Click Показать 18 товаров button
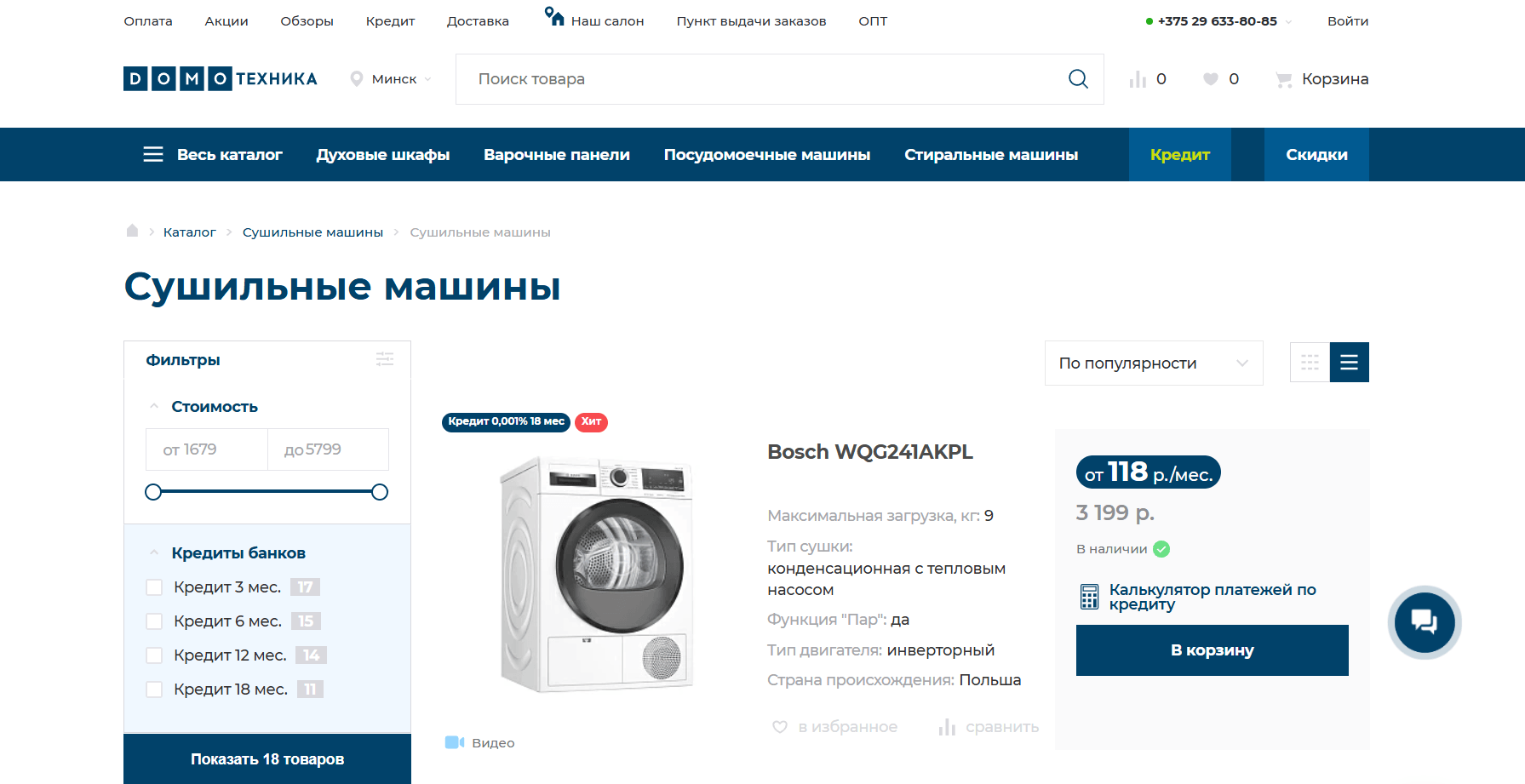The width and height of the screenshot is (1525, 784). point(267,759)
